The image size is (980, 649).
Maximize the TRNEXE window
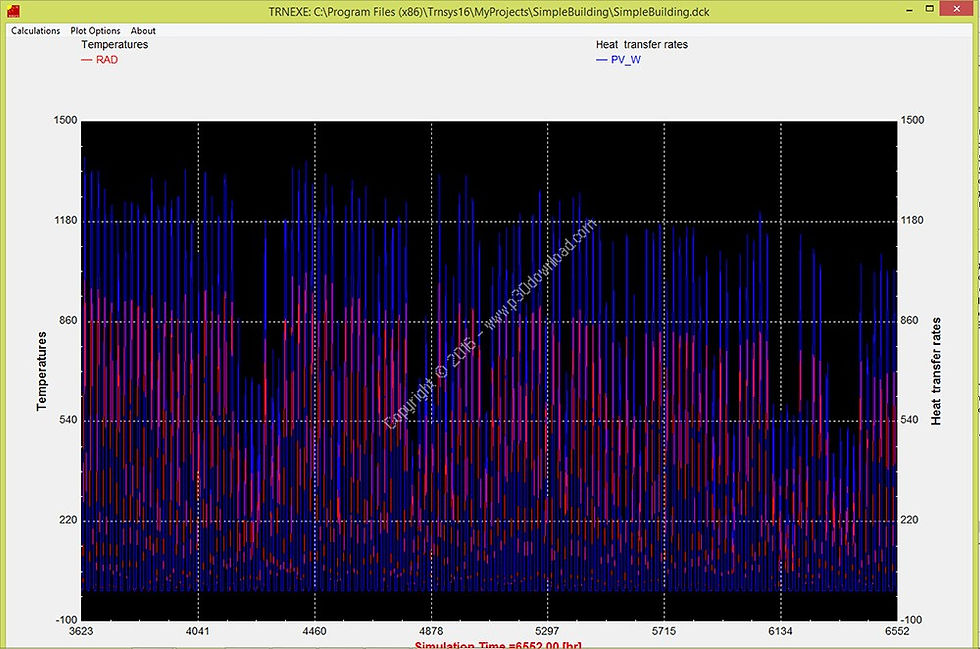tap(930, 9)
